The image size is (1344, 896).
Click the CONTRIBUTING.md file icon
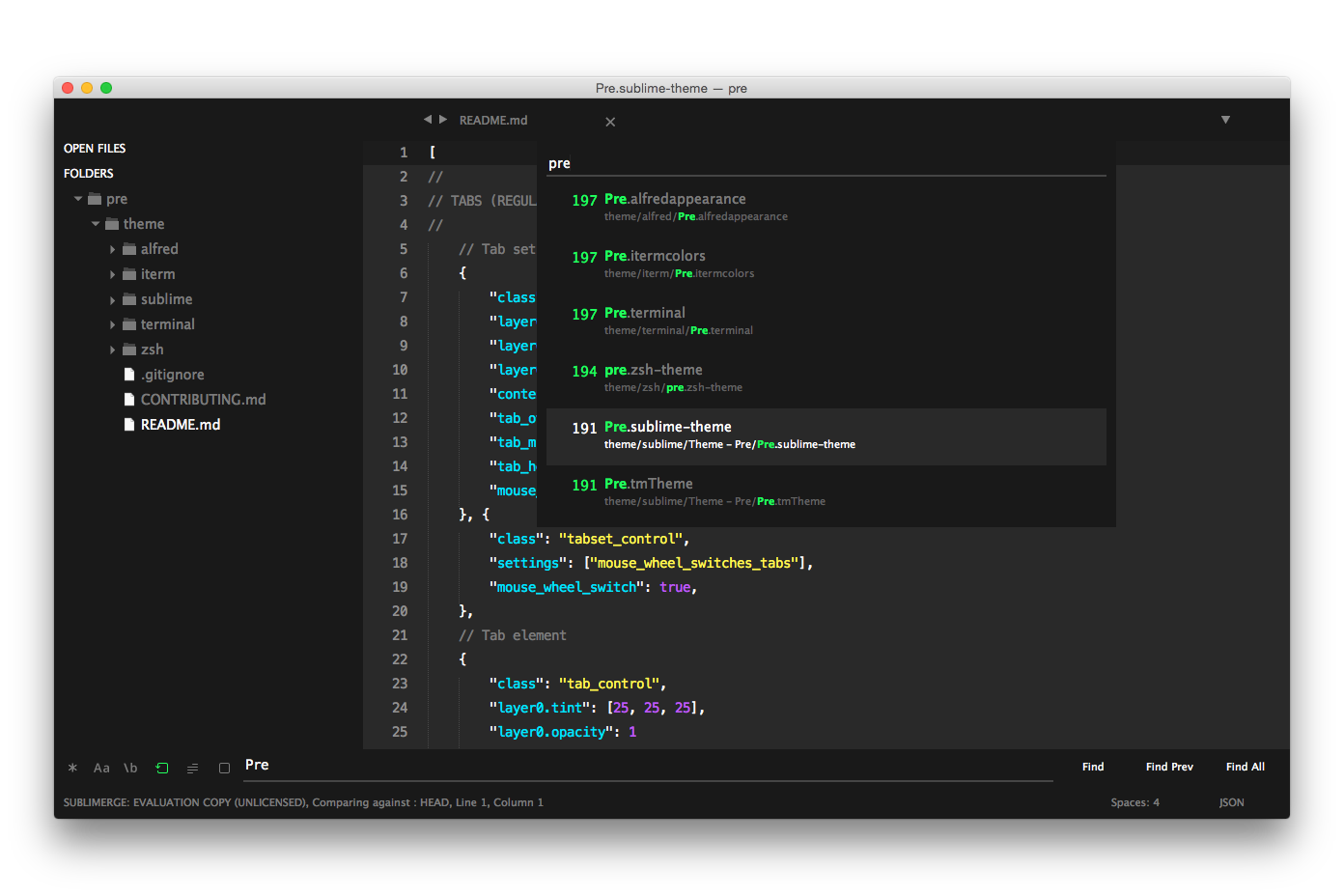pyautogui.click(x=129, y=400)
